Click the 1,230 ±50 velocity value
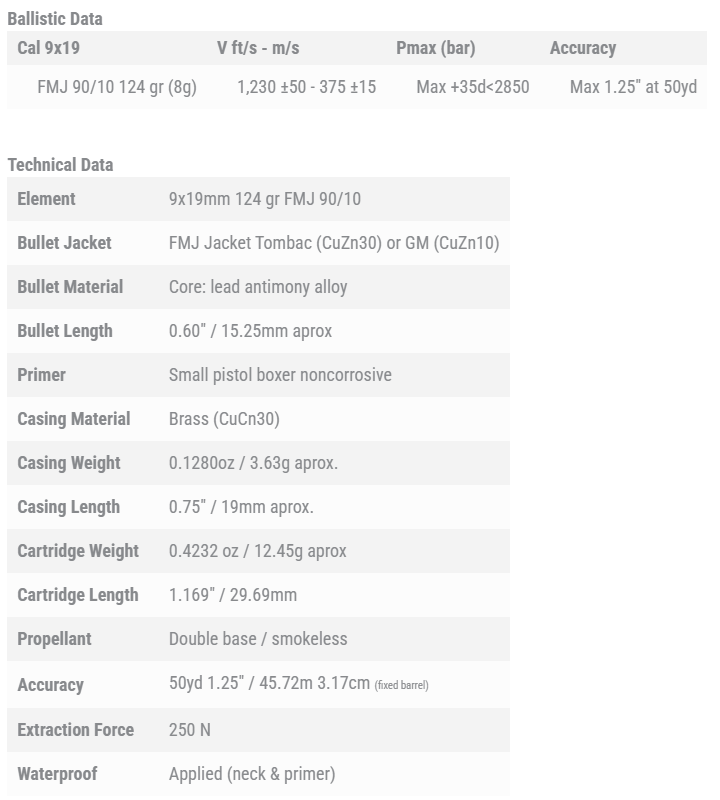 pos(306,87)
